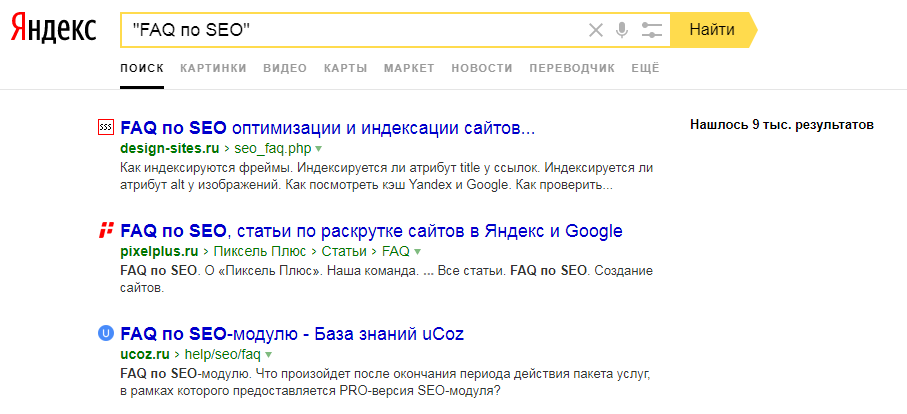907x414 pixels.
Task: Open advanced search filters icon
Action: [652, 30]
